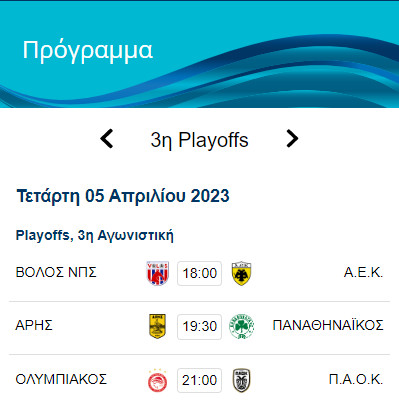Click the AEK eagle crest
The height and width of the screenshot is (403, 399).
tap(241, 273)
